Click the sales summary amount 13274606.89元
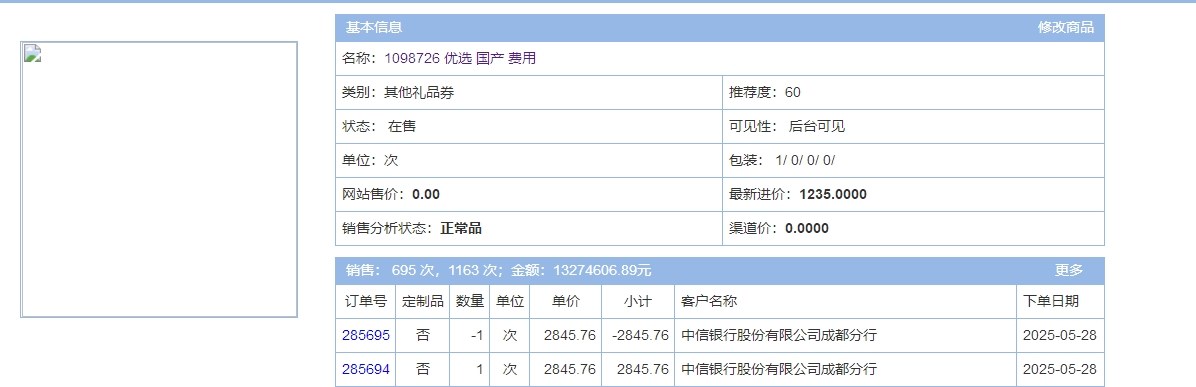This screenshot has height=387, width=1196. point(603,270)
